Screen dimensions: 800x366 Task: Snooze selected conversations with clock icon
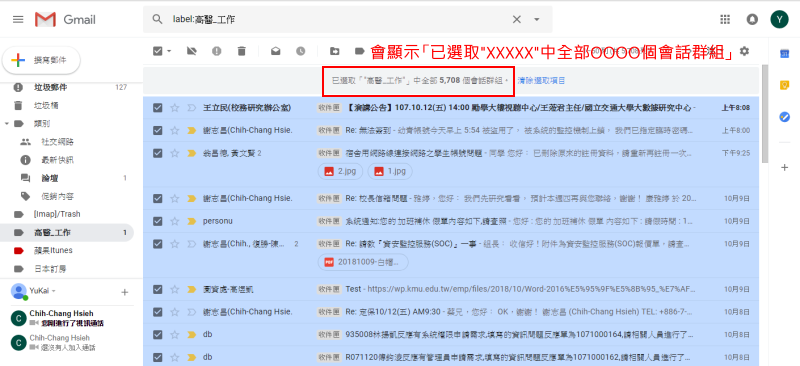(x=301, y=51)
